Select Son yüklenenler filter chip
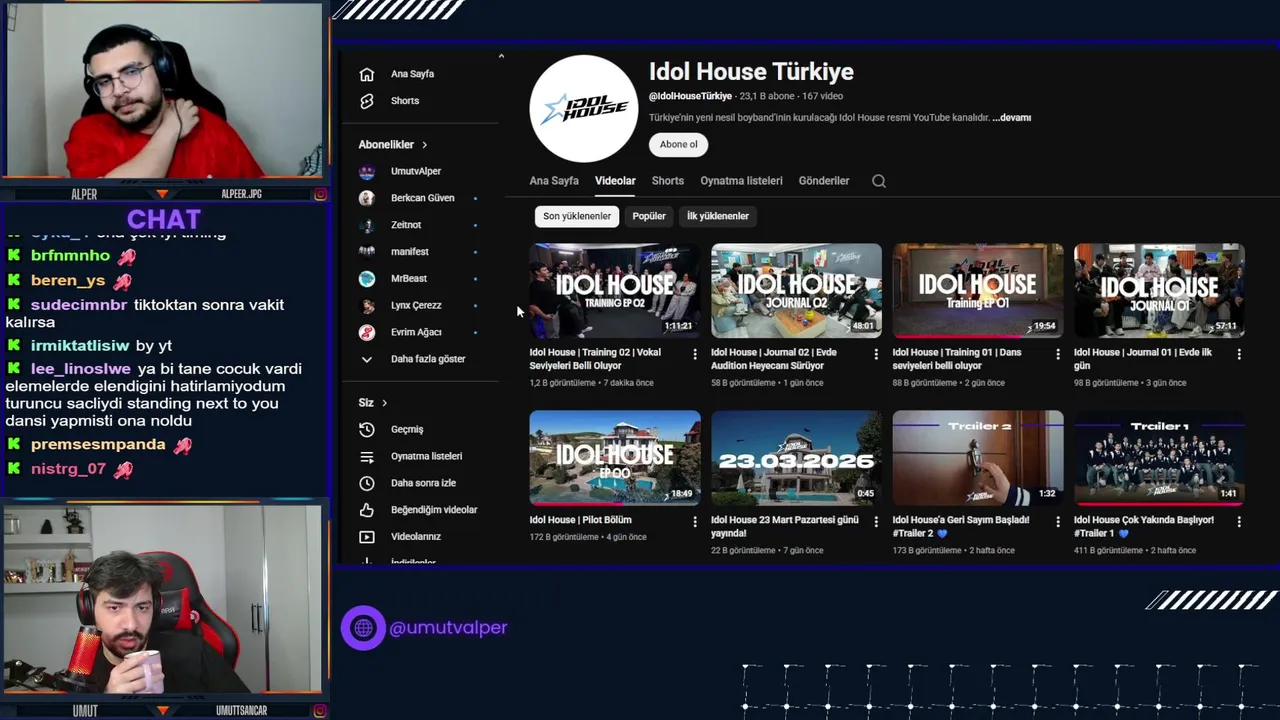 (x=577, y=216)
